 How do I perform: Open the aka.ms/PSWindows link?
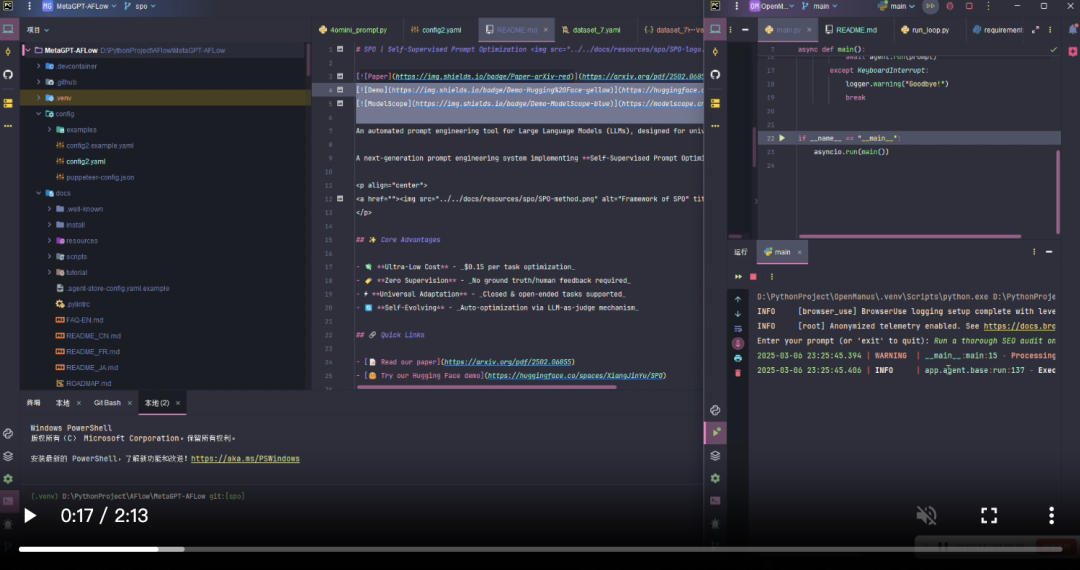[x=245, y=458]
